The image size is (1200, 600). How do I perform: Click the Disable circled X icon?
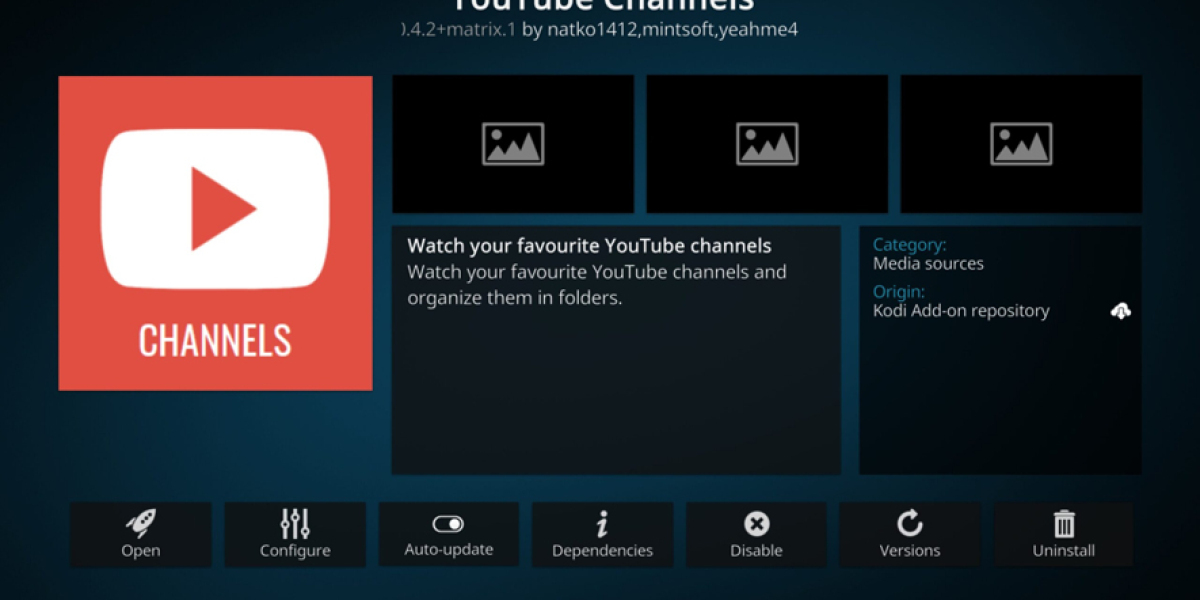[x=756, y=523]
